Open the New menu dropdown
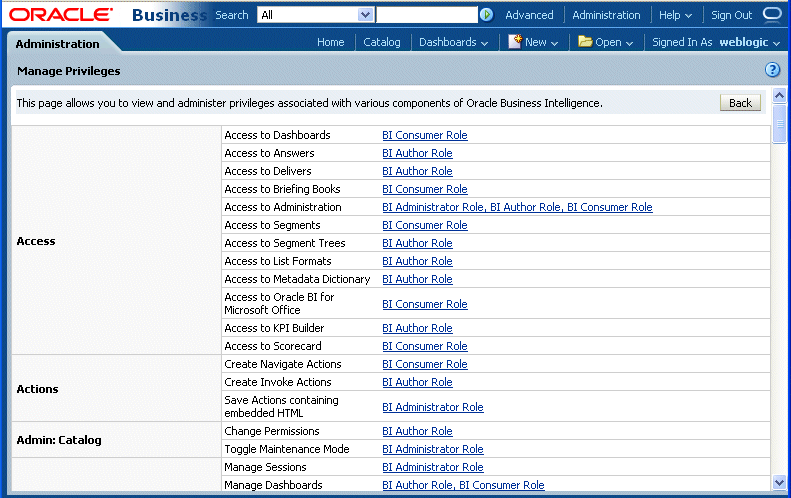 (x=541, y=42)
